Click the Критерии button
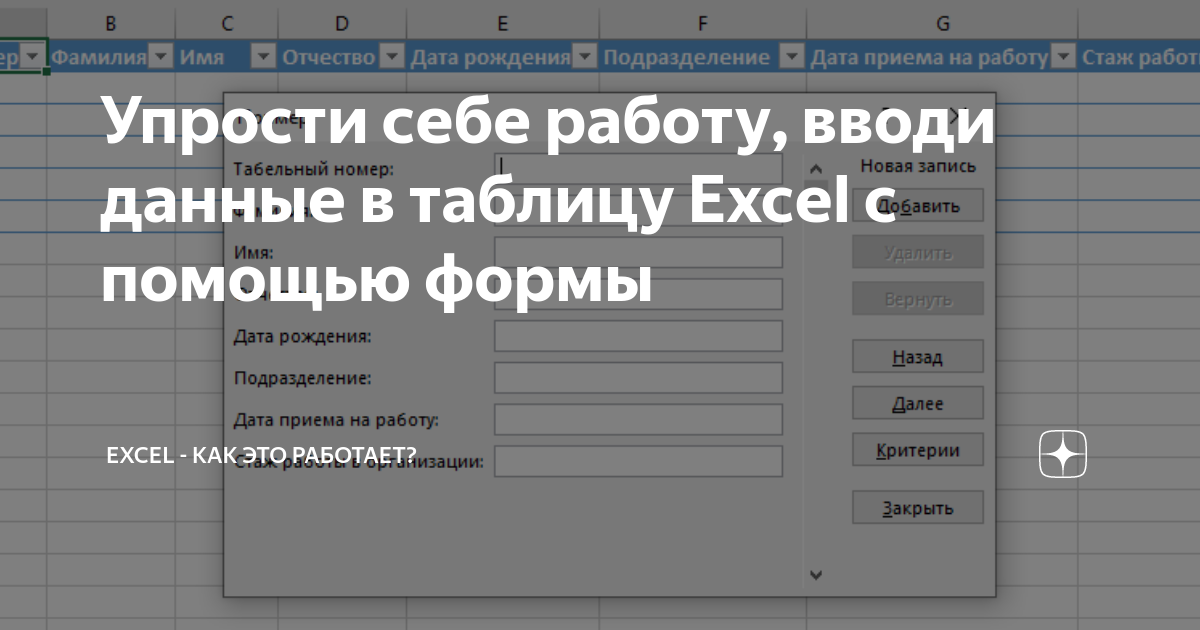Viewport: 1200px width, 630px height. (x=917, y=449)
